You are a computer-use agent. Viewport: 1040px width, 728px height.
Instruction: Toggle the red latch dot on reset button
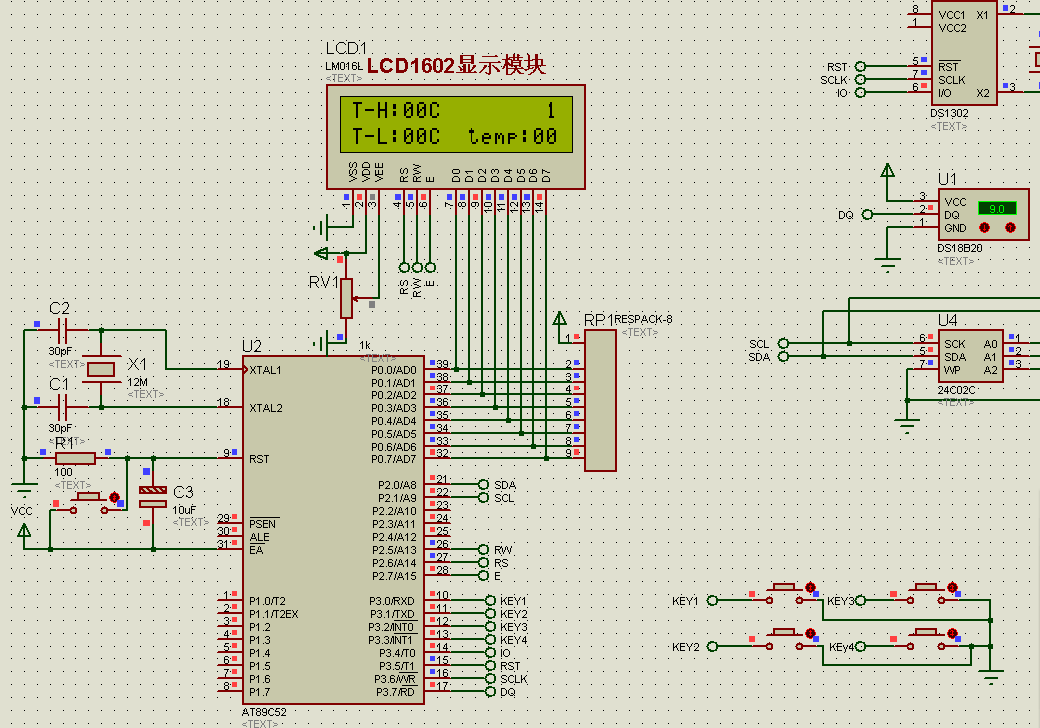tap(114, 497)
